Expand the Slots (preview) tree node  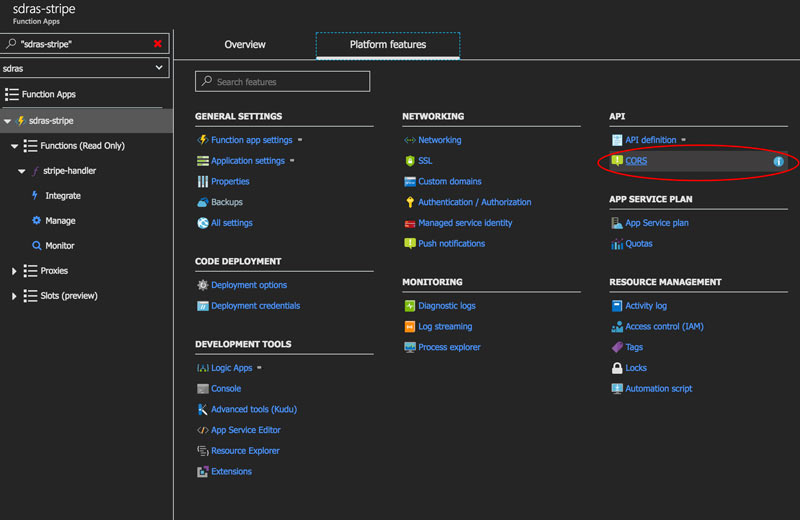click(x=14, y=296)
